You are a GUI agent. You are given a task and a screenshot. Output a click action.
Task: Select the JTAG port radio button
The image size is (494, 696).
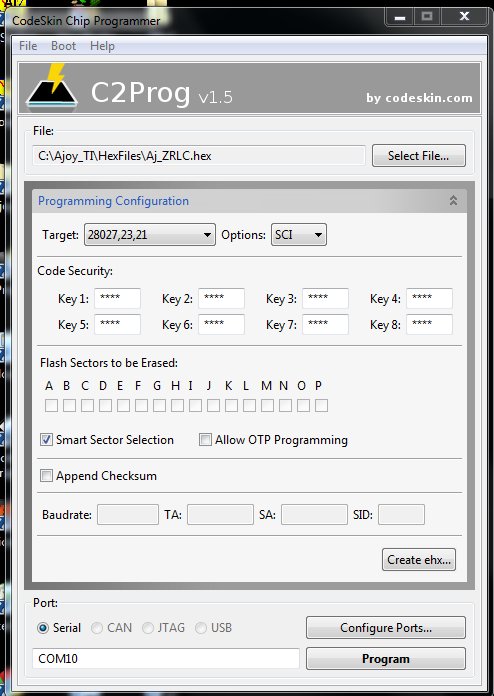pyautogui.click(x=148, y=628)
